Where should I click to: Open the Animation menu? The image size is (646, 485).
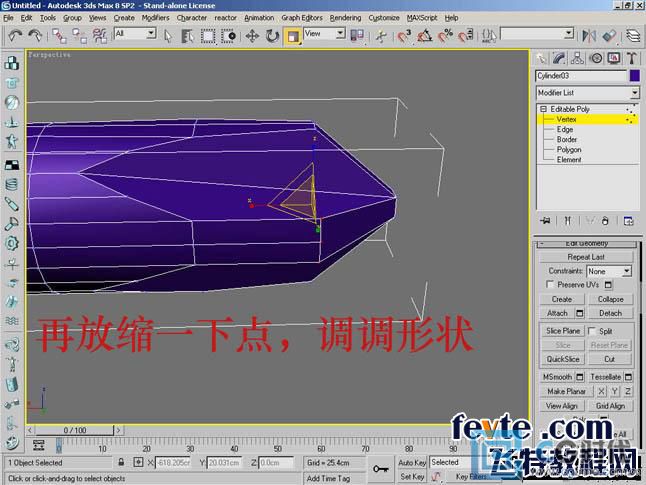tap(259, 18)
